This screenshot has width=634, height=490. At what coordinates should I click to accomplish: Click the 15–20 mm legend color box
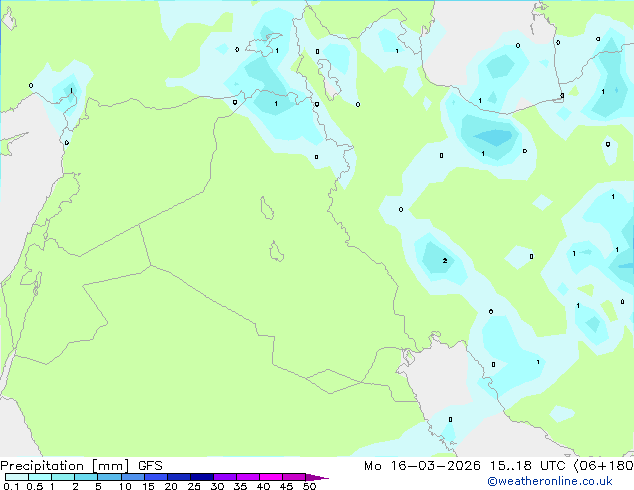pos(156,477)
